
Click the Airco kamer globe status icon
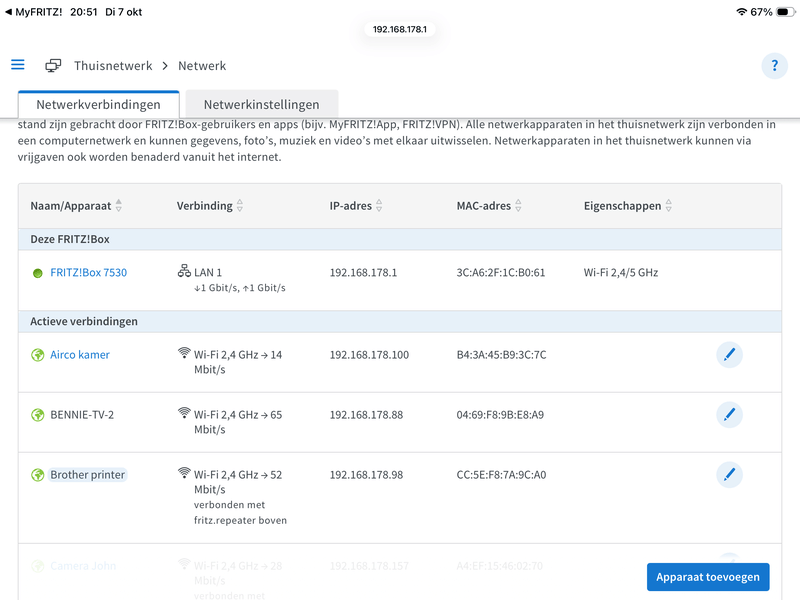(38, 355)
